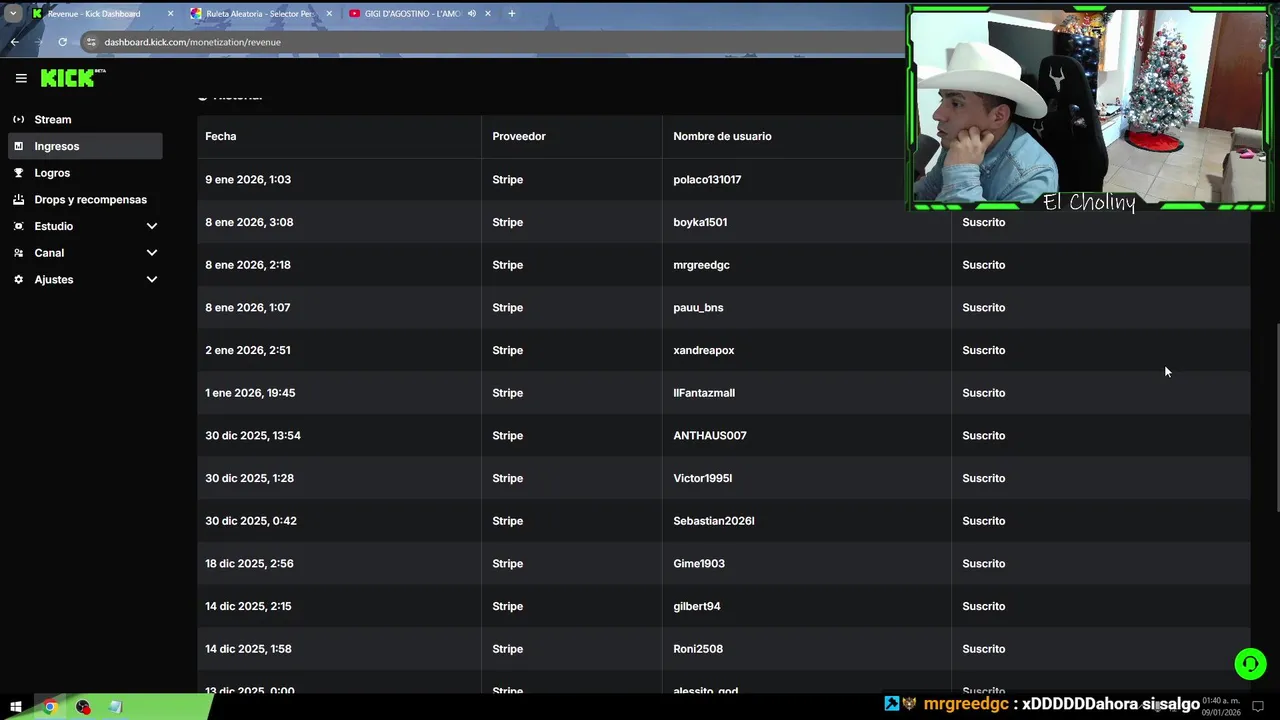Open the Windows Start menu
1280x720 pixels.
pyautogui.click(x=16, y=707)
